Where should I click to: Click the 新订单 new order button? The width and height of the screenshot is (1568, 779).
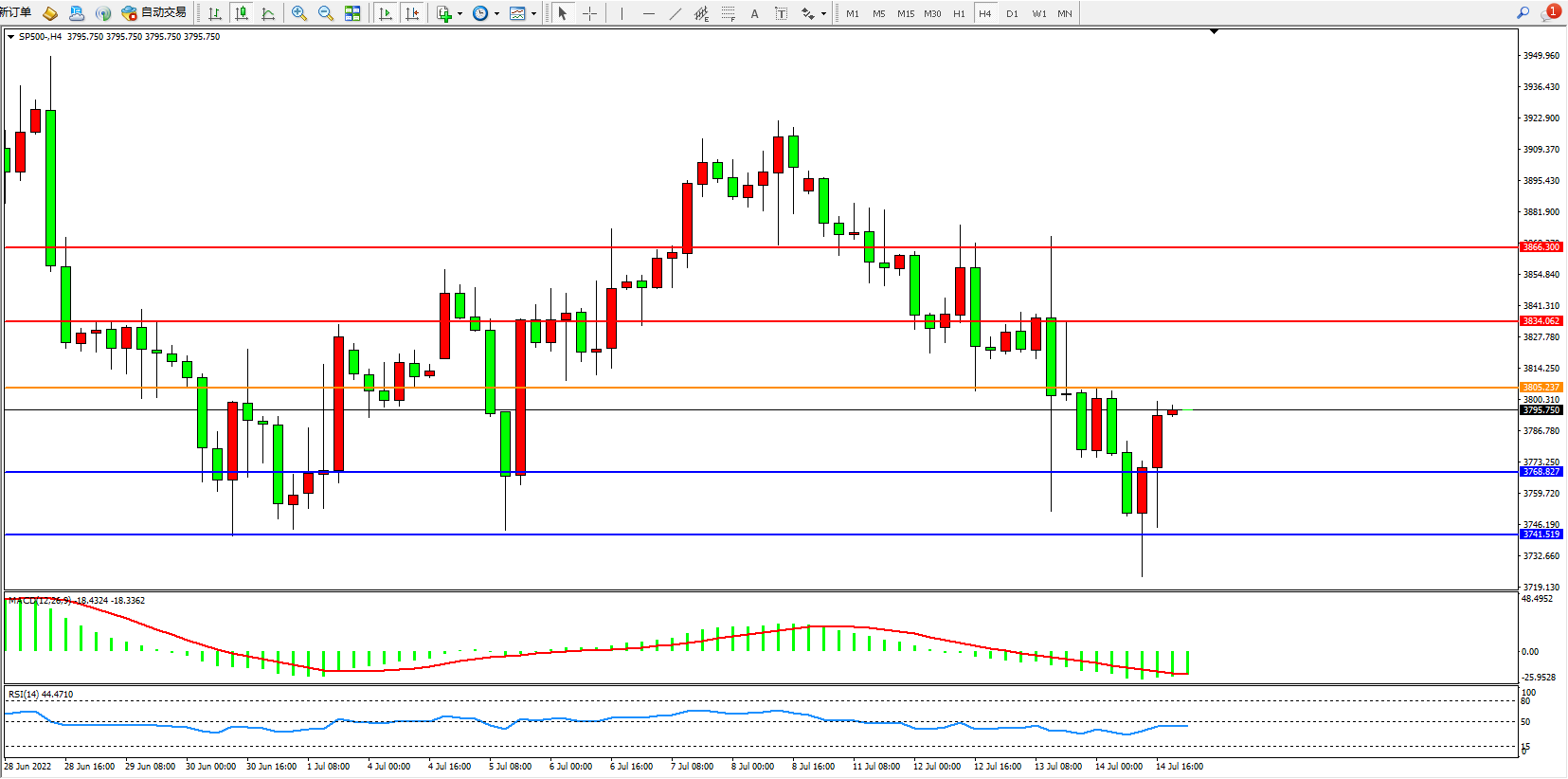pos(16,12)
